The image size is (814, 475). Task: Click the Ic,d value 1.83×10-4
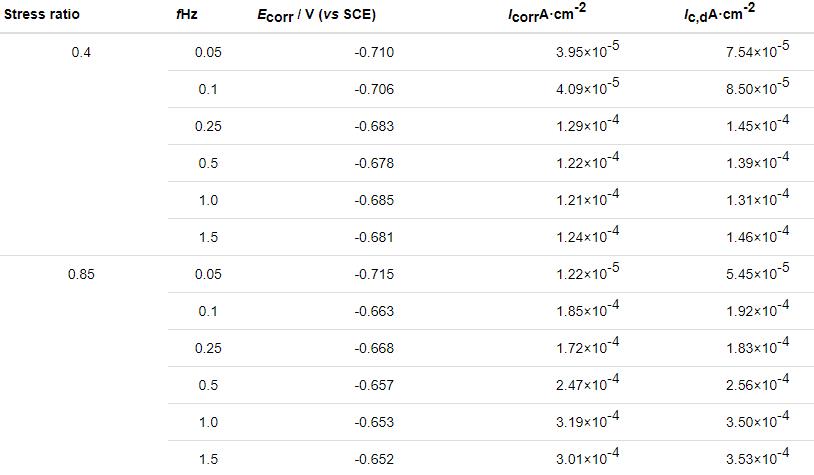757,346
